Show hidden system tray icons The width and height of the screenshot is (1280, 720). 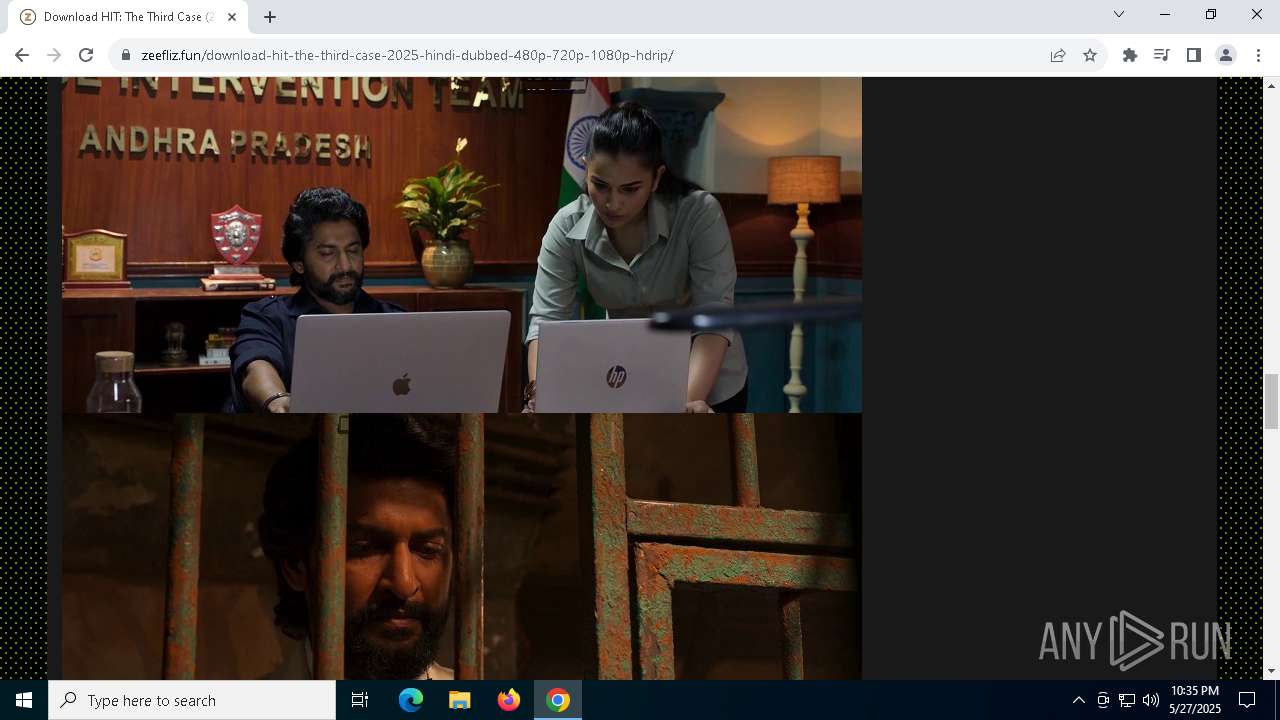click(x=1078, y=700)
